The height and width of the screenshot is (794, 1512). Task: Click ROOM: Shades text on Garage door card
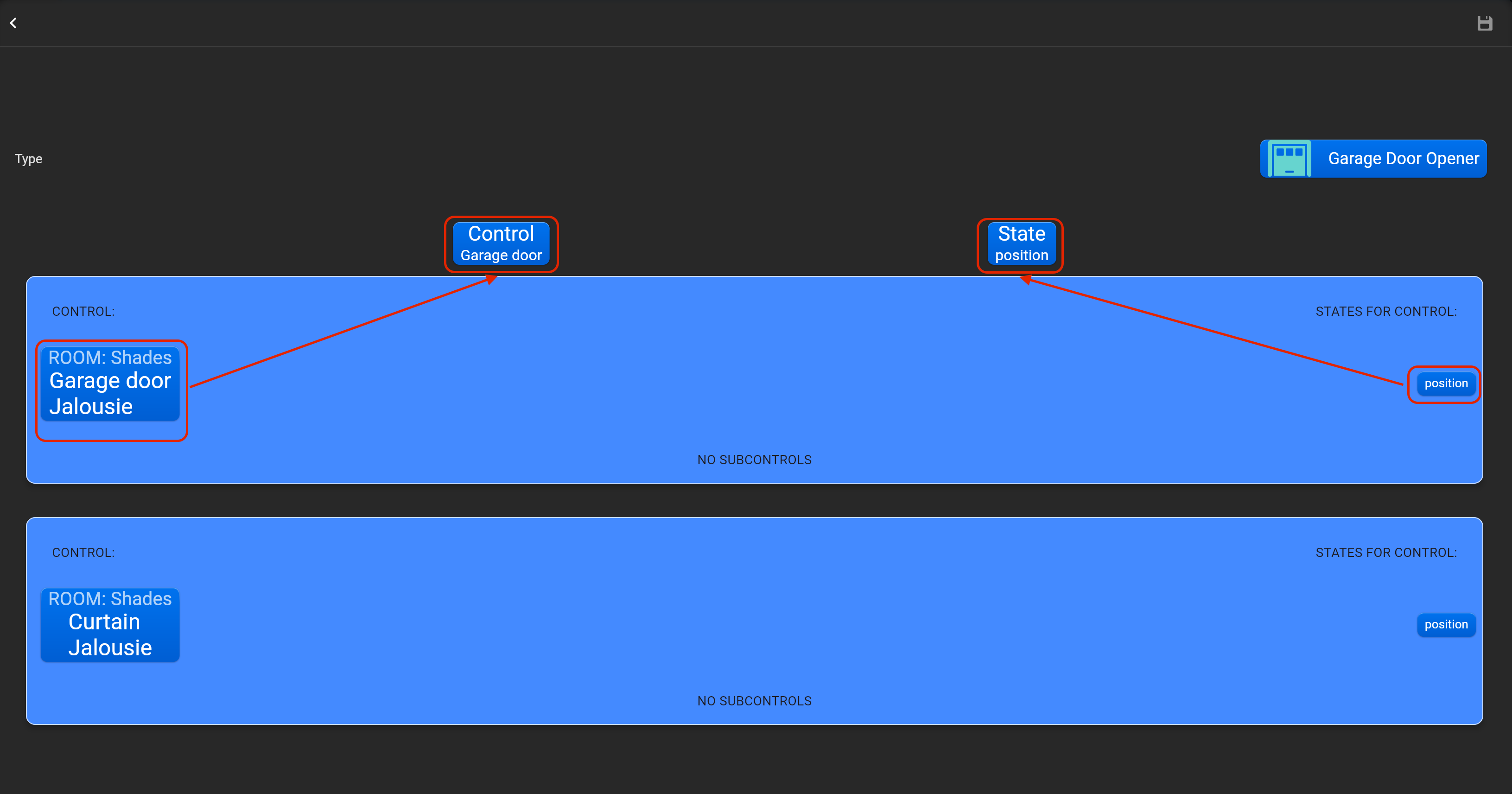coord(110,358)
